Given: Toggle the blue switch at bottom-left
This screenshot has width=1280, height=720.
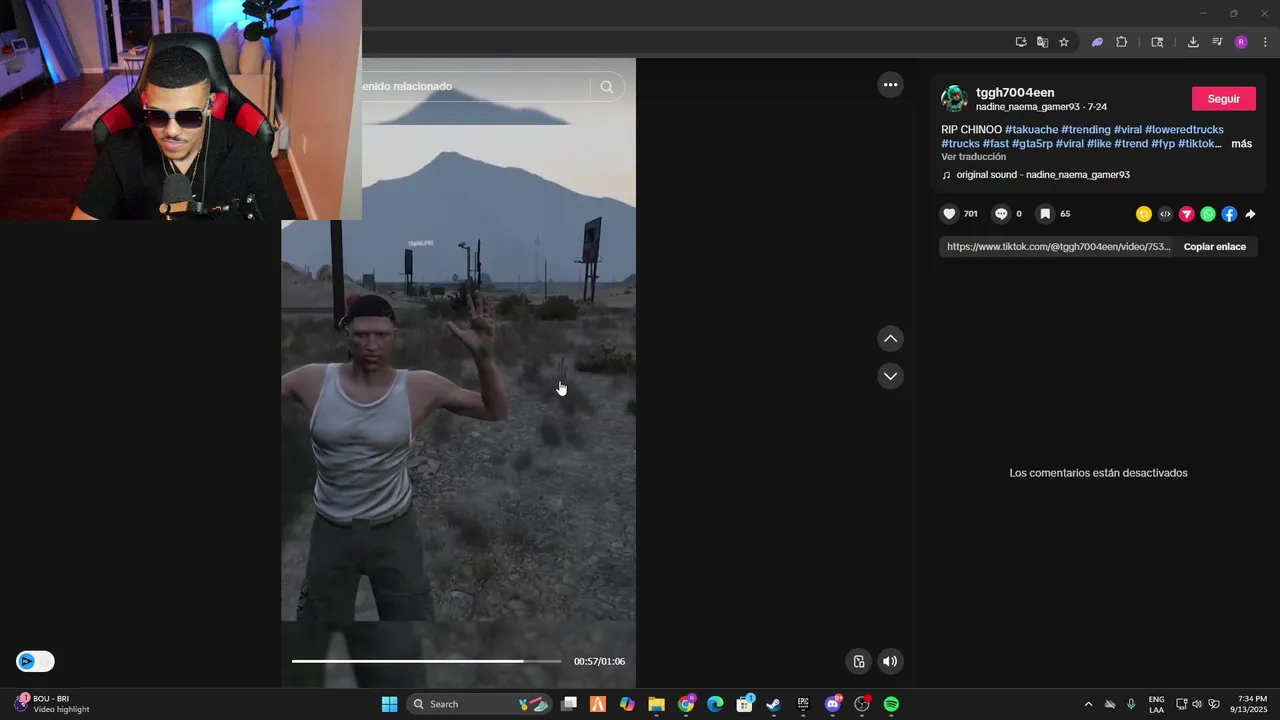Looking at the screenshot, I should [35, 661].
